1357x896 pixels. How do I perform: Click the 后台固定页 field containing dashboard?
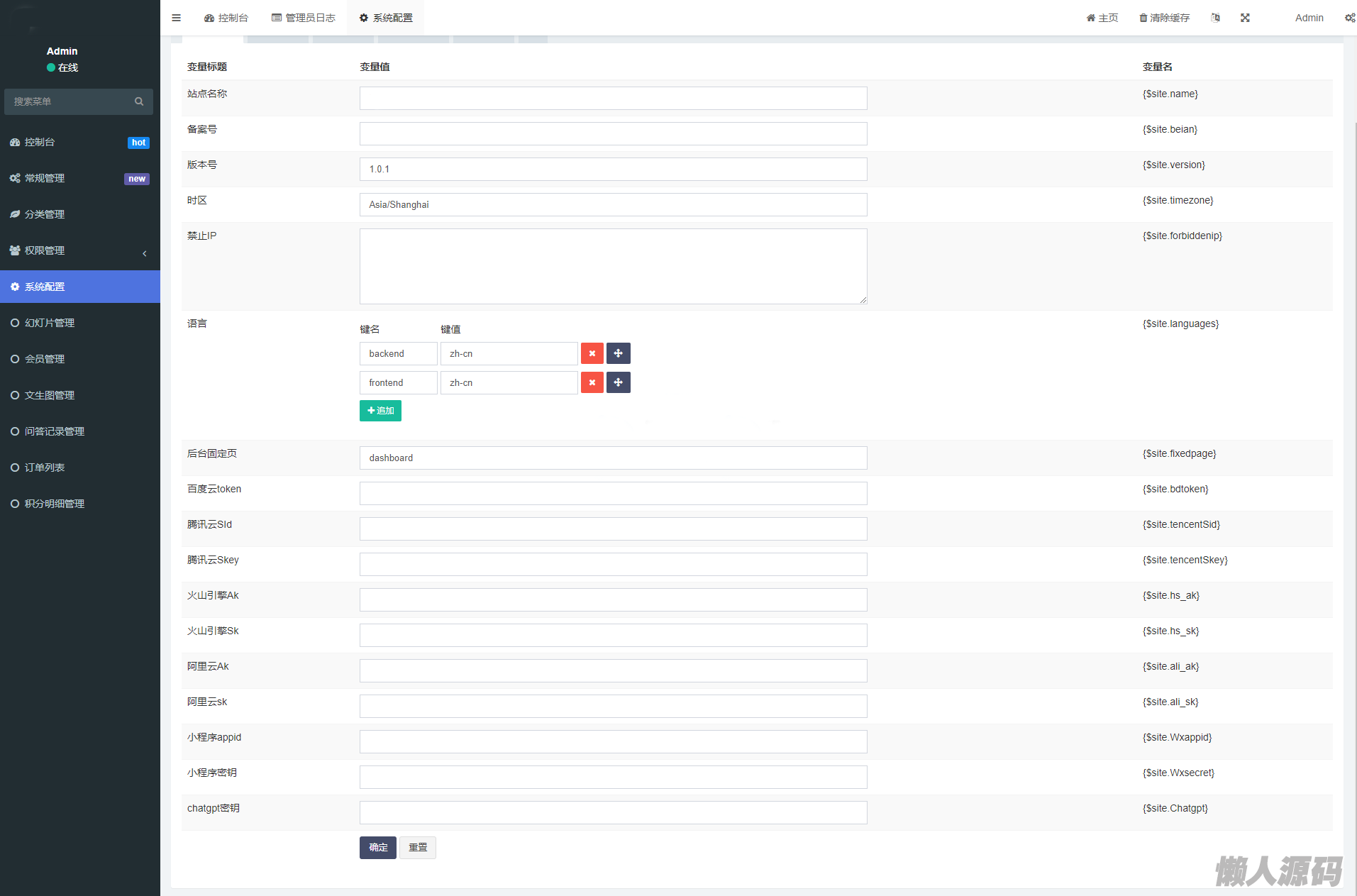[614, 458]
